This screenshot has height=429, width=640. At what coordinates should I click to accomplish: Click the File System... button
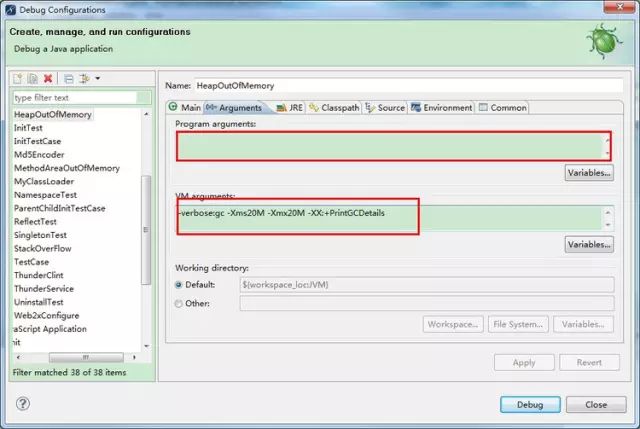[x=518, y=325]
